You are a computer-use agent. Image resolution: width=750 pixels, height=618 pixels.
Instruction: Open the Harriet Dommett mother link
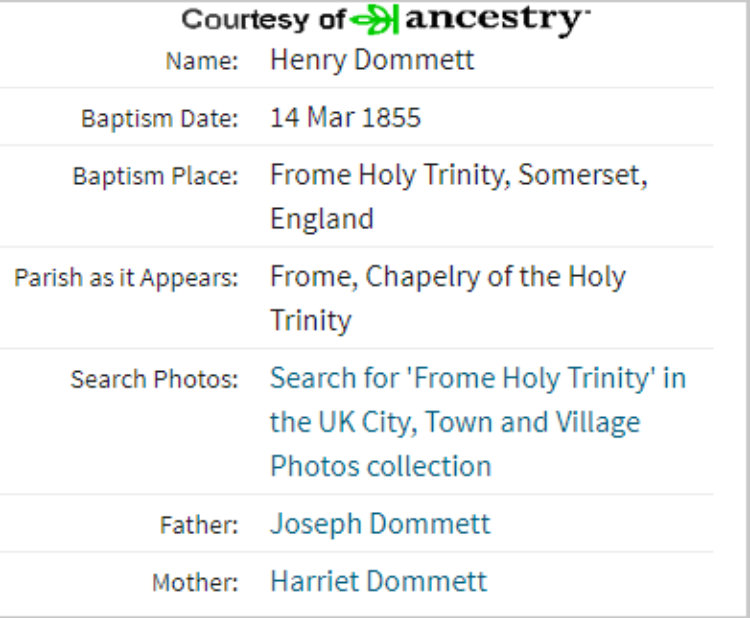378,581
